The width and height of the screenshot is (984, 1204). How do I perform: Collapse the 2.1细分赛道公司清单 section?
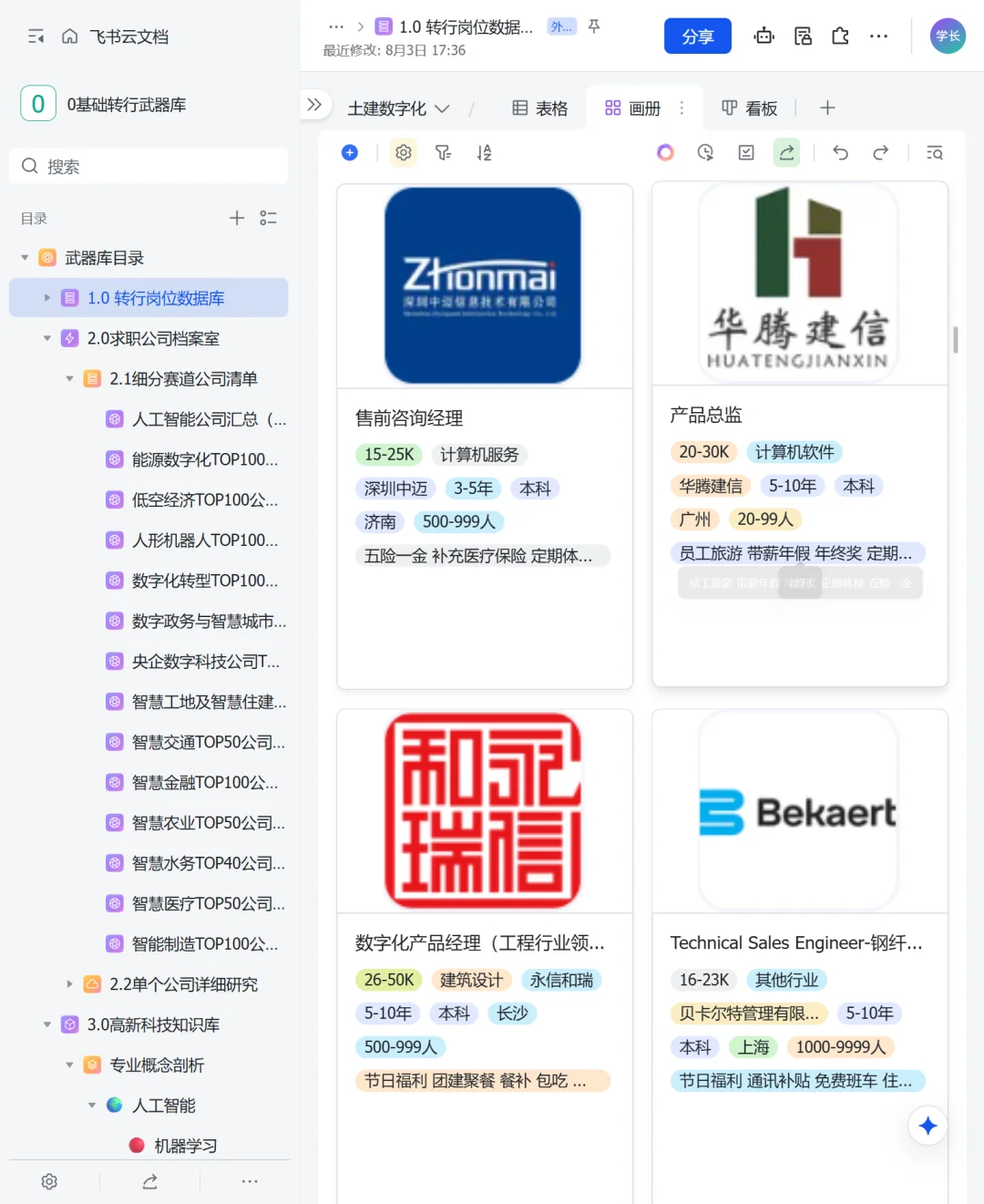click(69, 378)
